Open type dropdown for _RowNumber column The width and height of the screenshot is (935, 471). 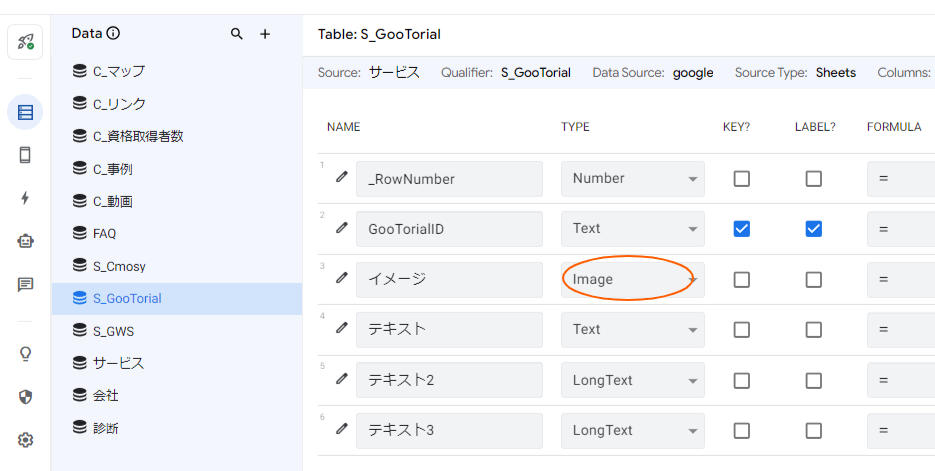[x=632, y=178]
